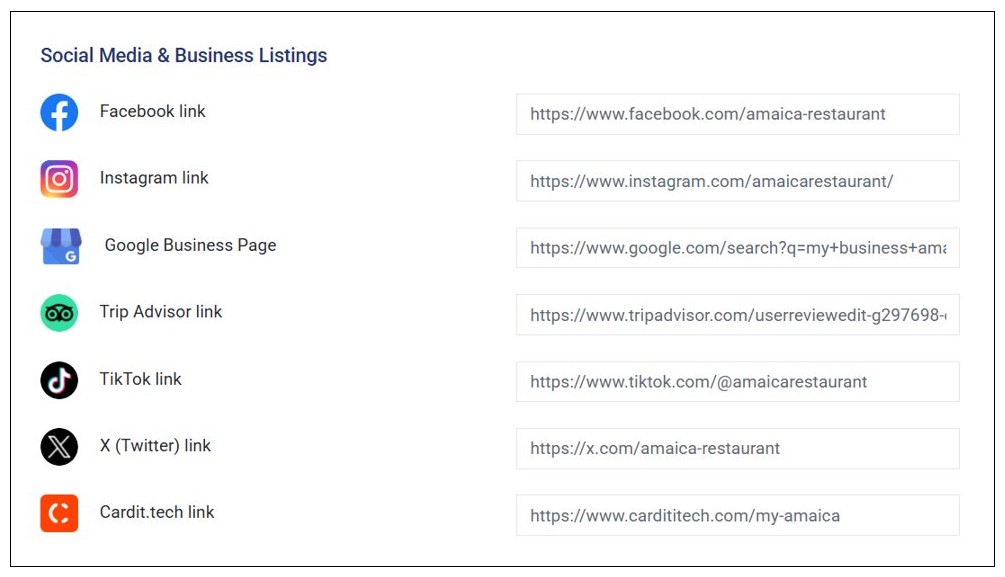Click the "Trip Advisor link" label
Screen dimensions: 1005x577
161,312
